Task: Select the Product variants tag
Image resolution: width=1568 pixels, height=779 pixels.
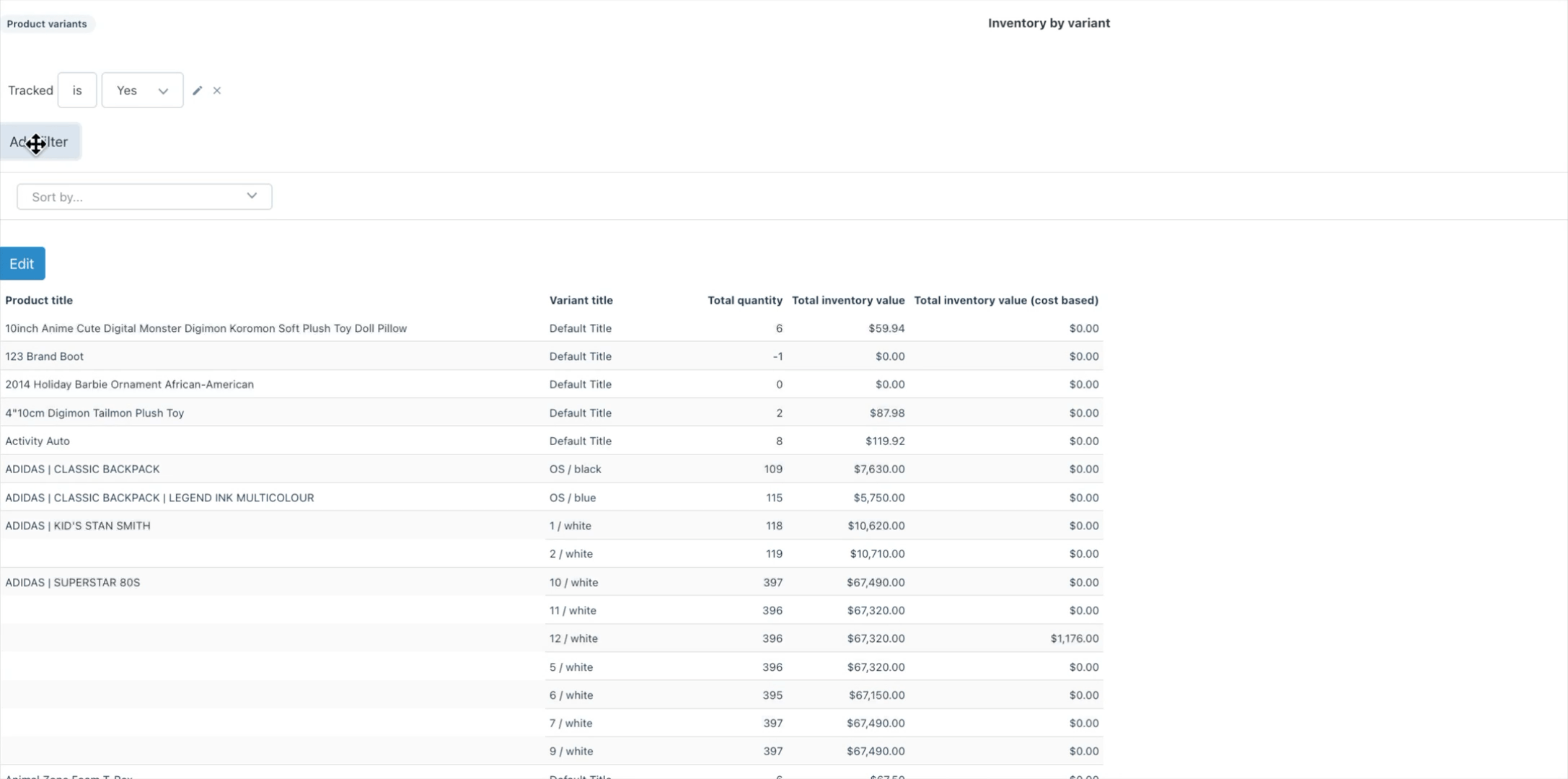Action: coord(47,24)
